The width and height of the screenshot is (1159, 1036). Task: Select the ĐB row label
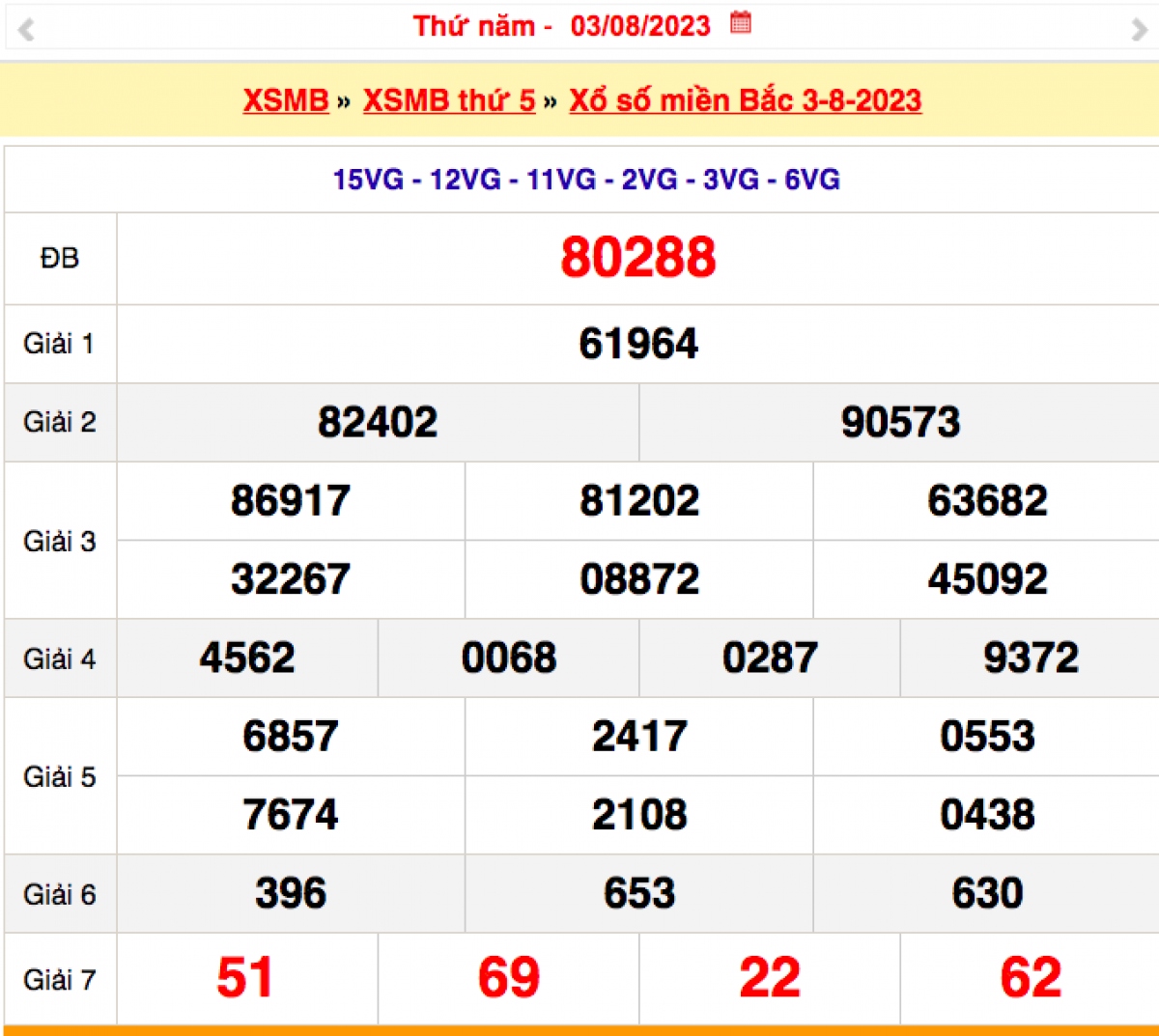click(x=60, y=258)
